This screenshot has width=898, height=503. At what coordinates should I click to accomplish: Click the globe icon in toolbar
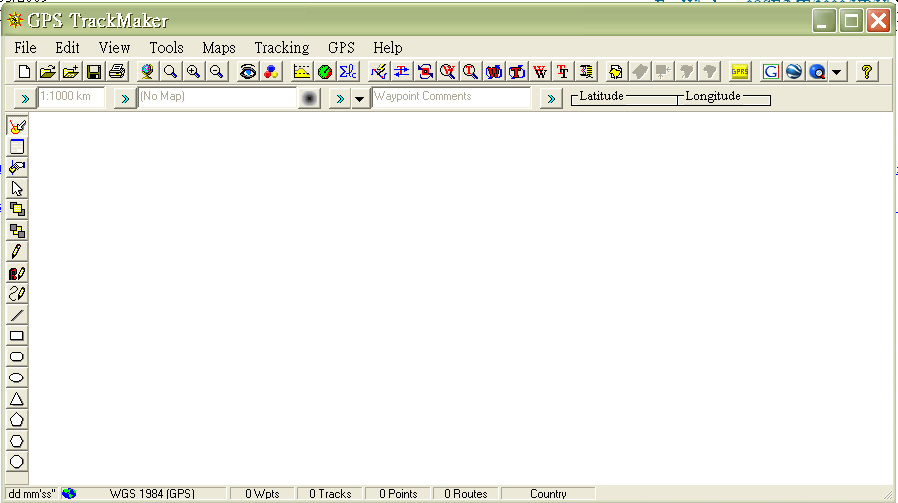(x=147, y=72)
